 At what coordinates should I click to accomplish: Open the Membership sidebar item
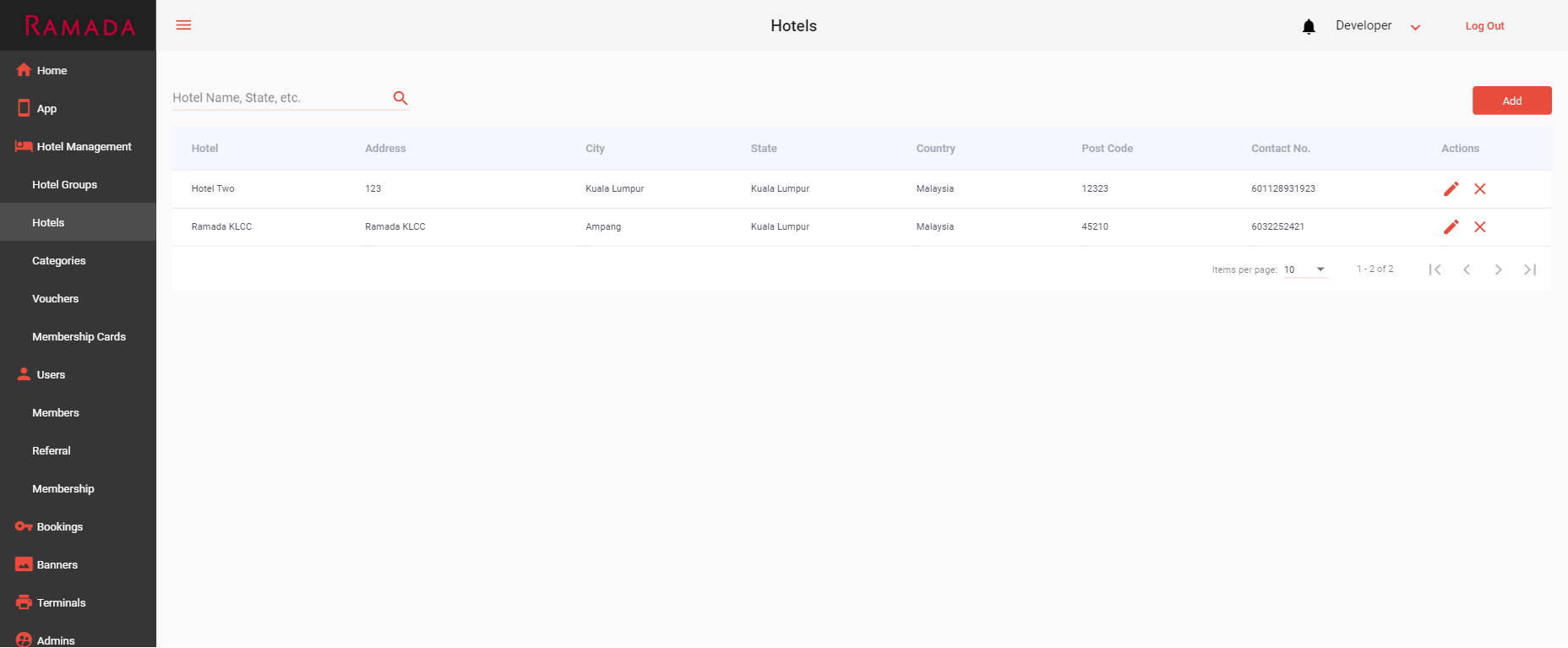tap(78, 488)
